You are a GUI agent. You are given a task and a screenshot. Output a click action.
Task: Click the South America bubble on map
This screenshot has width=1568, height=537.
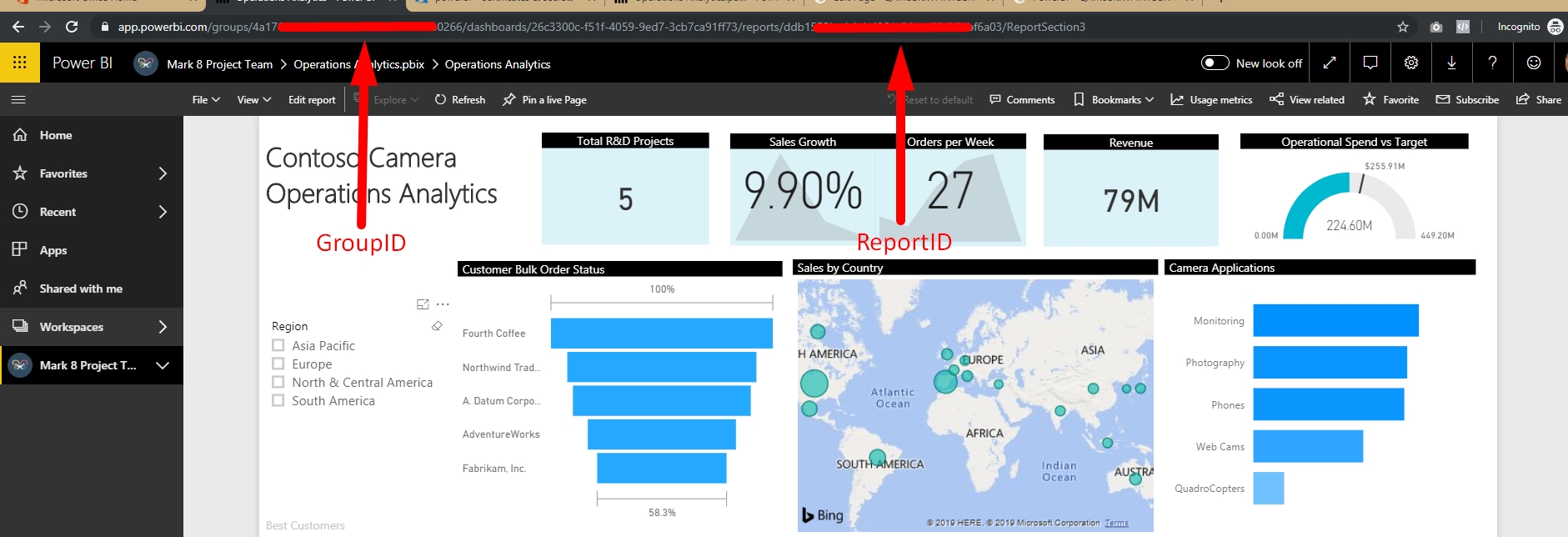coord(877,457)
